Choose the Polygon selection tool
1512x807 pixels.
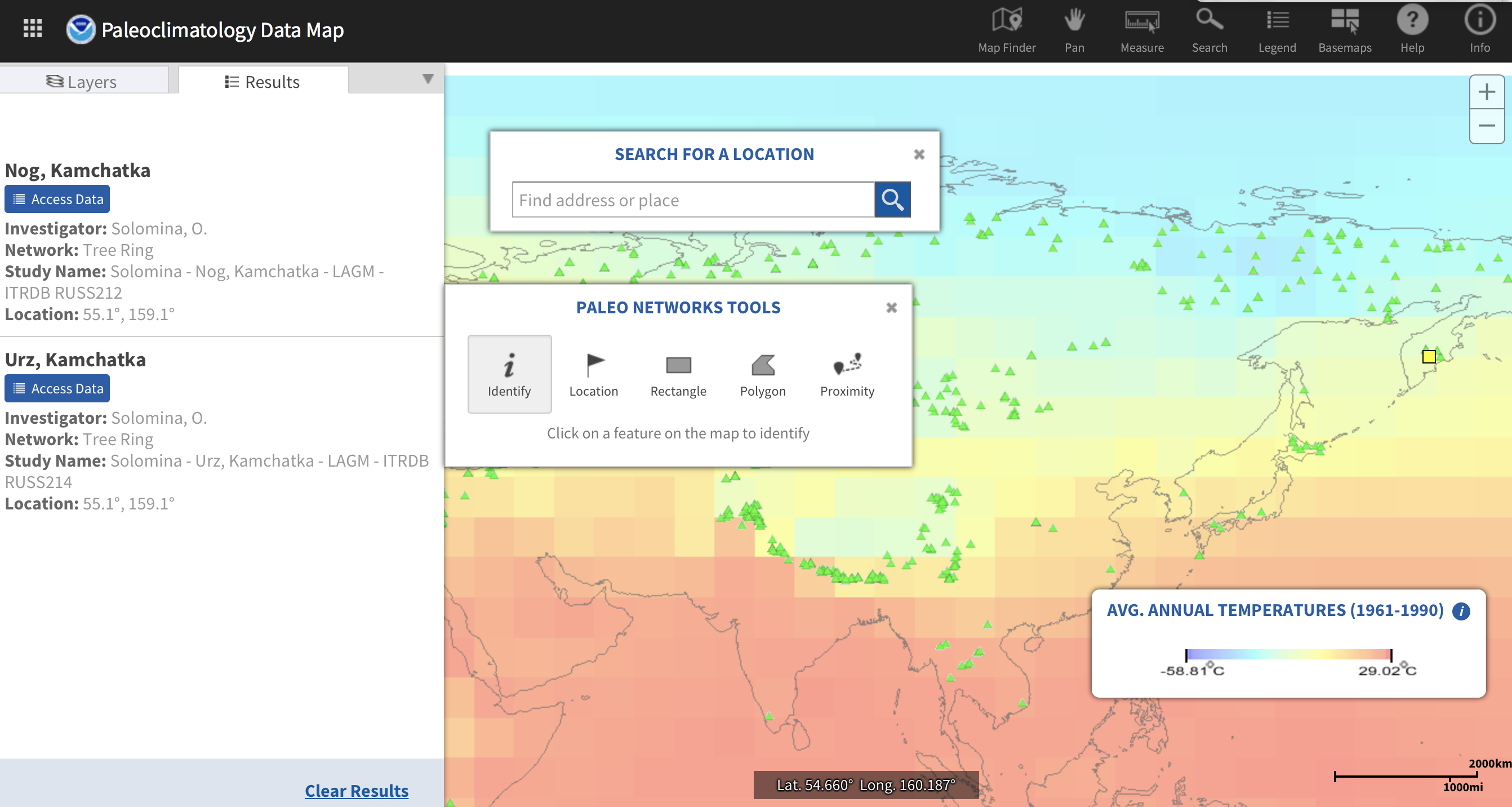(x=762, y=374)
